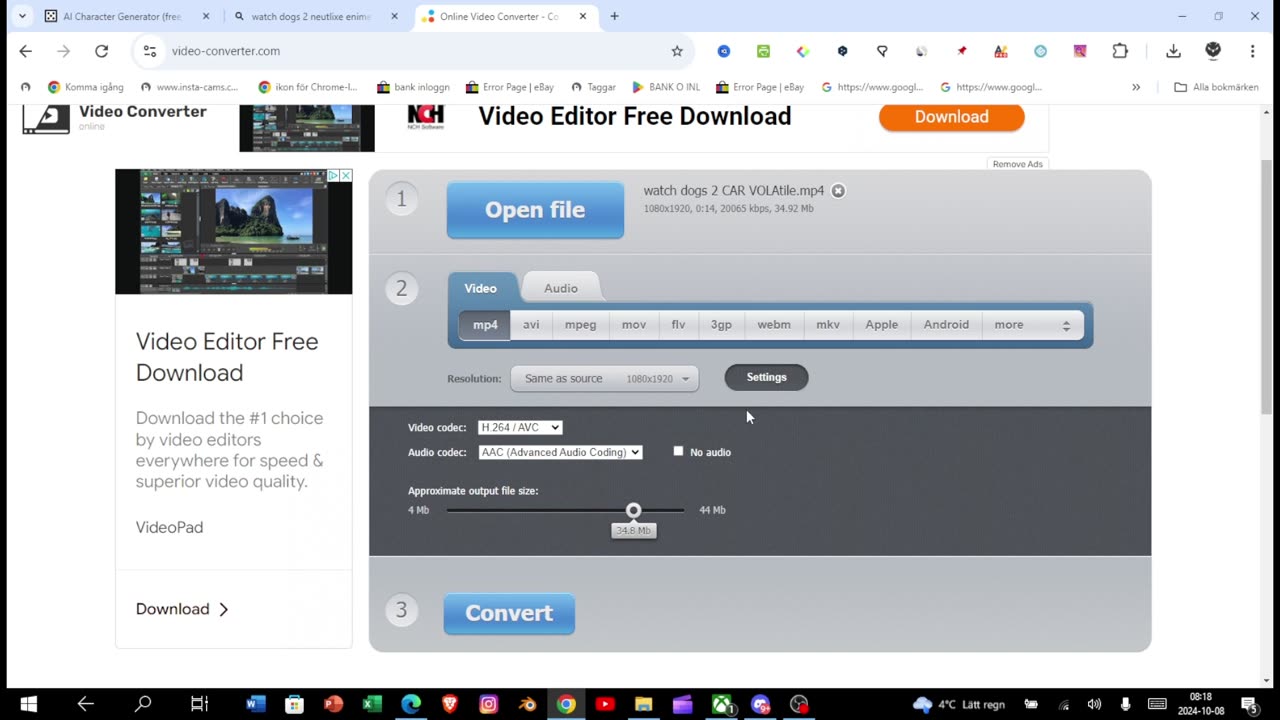Open the notification center icon
1280x720 pixels.
(1248, 704)
